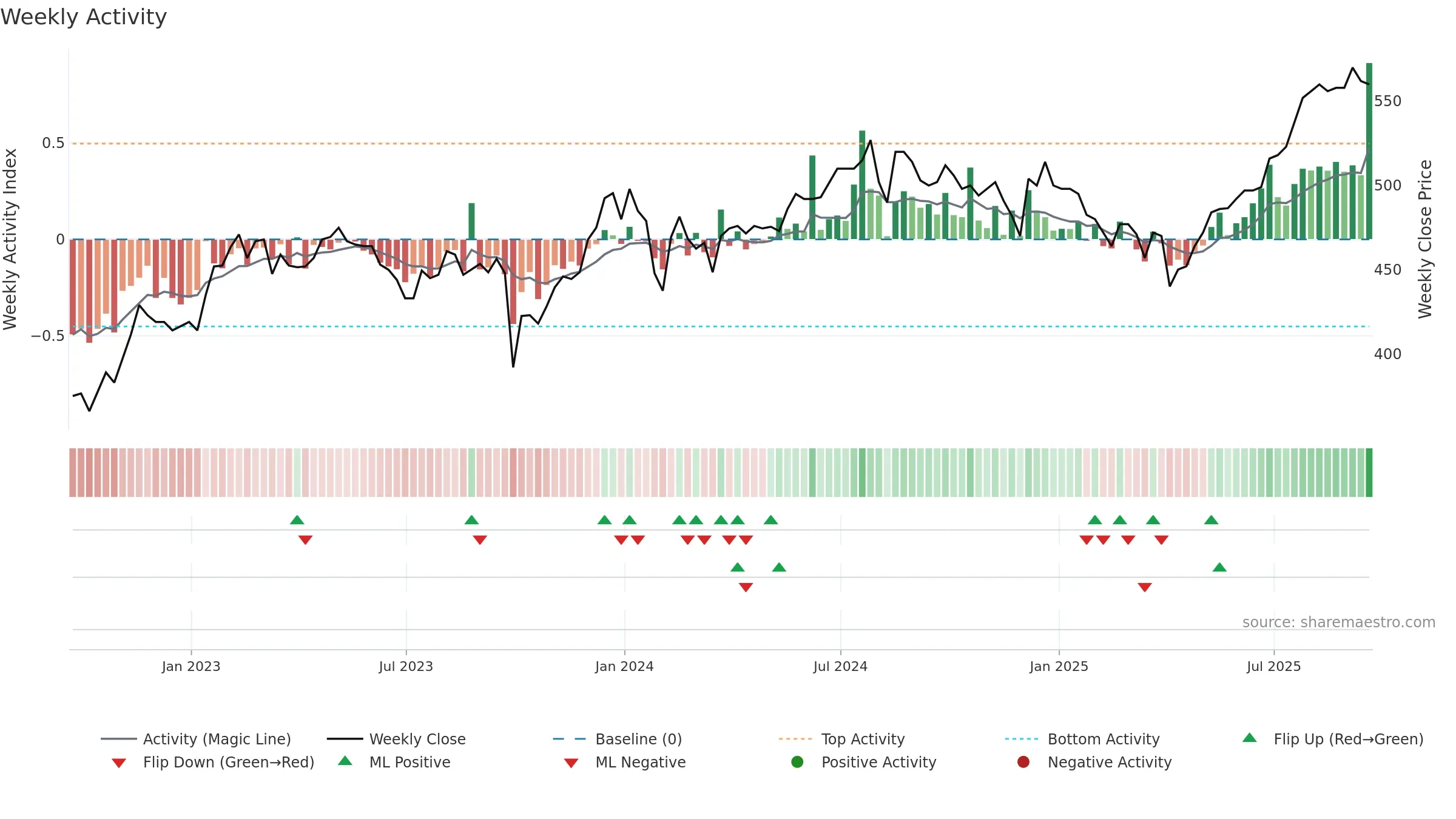Click the Weekly Activity Index axis title
1456x819 pixels.
click(10, 239)
